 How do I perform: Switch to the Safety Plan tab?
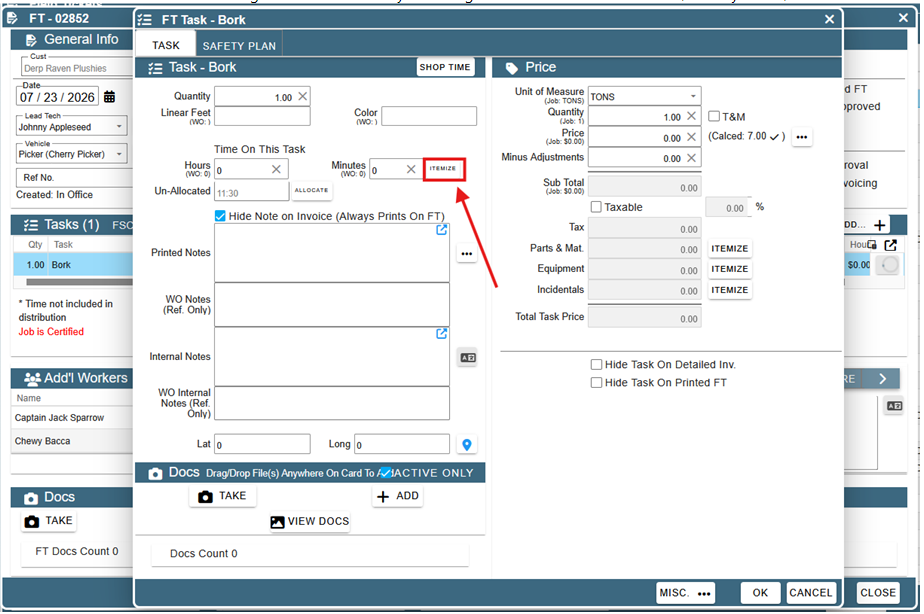[239, 45]
